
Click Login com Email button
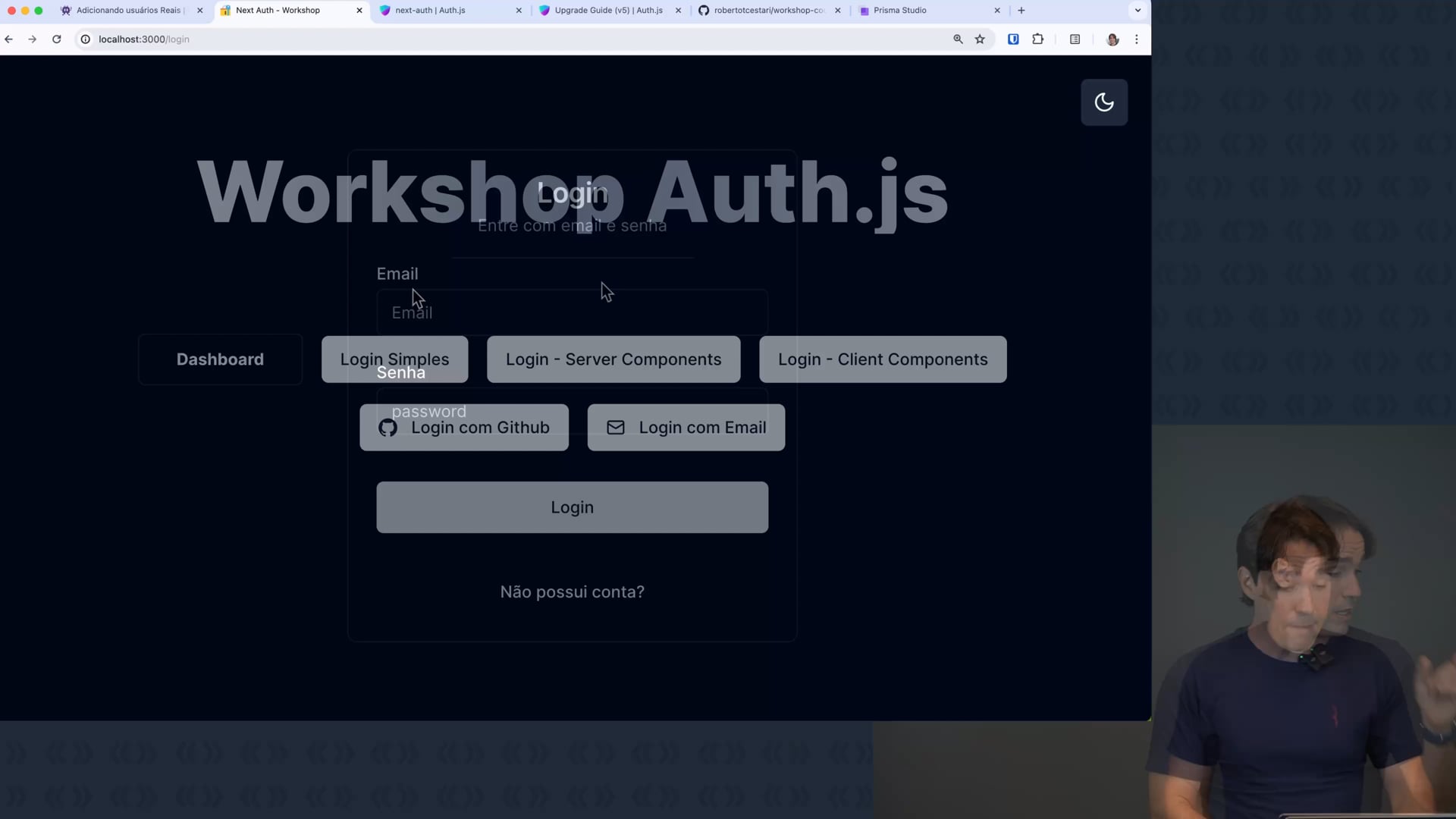pyautogui.click(x=686, y=428)
